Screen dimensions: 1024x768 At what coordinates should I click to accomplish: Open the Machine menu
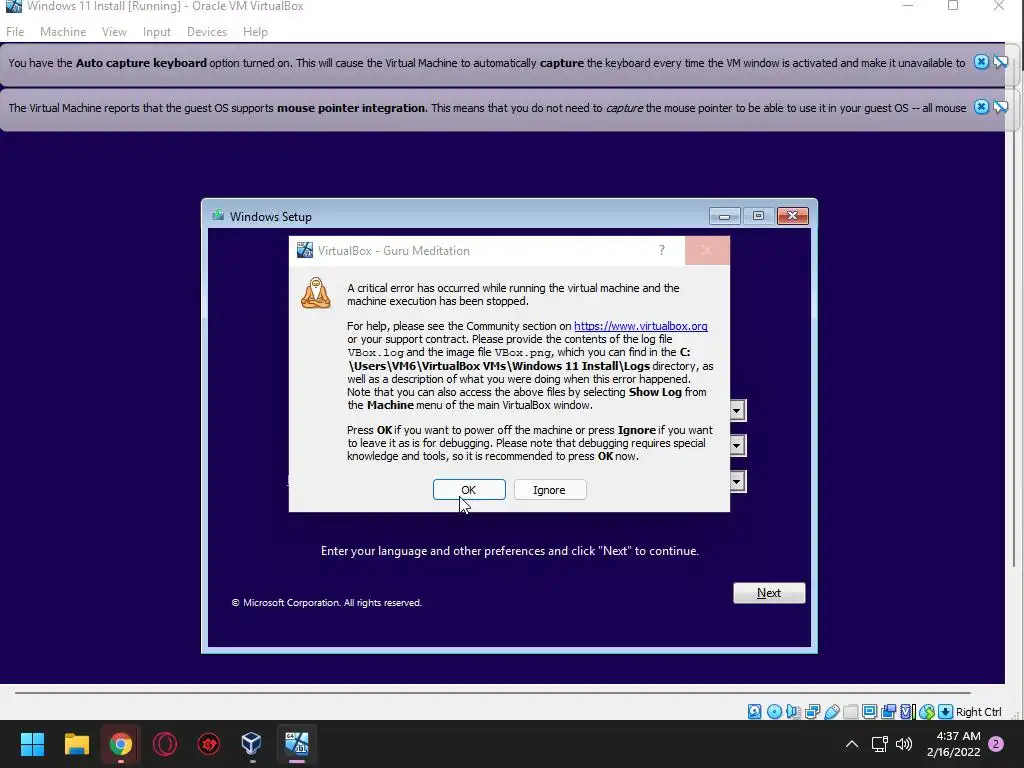[x=63, y=31]
